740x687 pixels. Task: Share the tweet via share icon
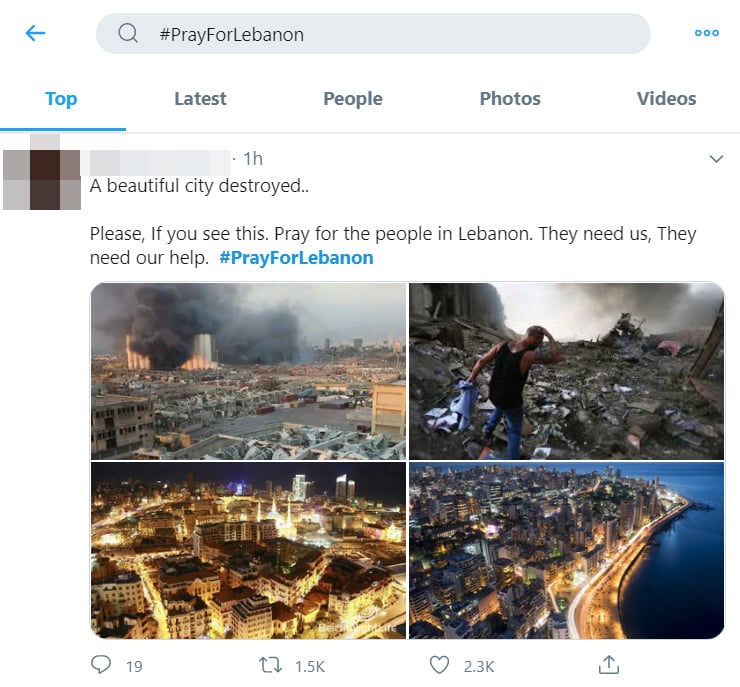(x=608, y=664)
